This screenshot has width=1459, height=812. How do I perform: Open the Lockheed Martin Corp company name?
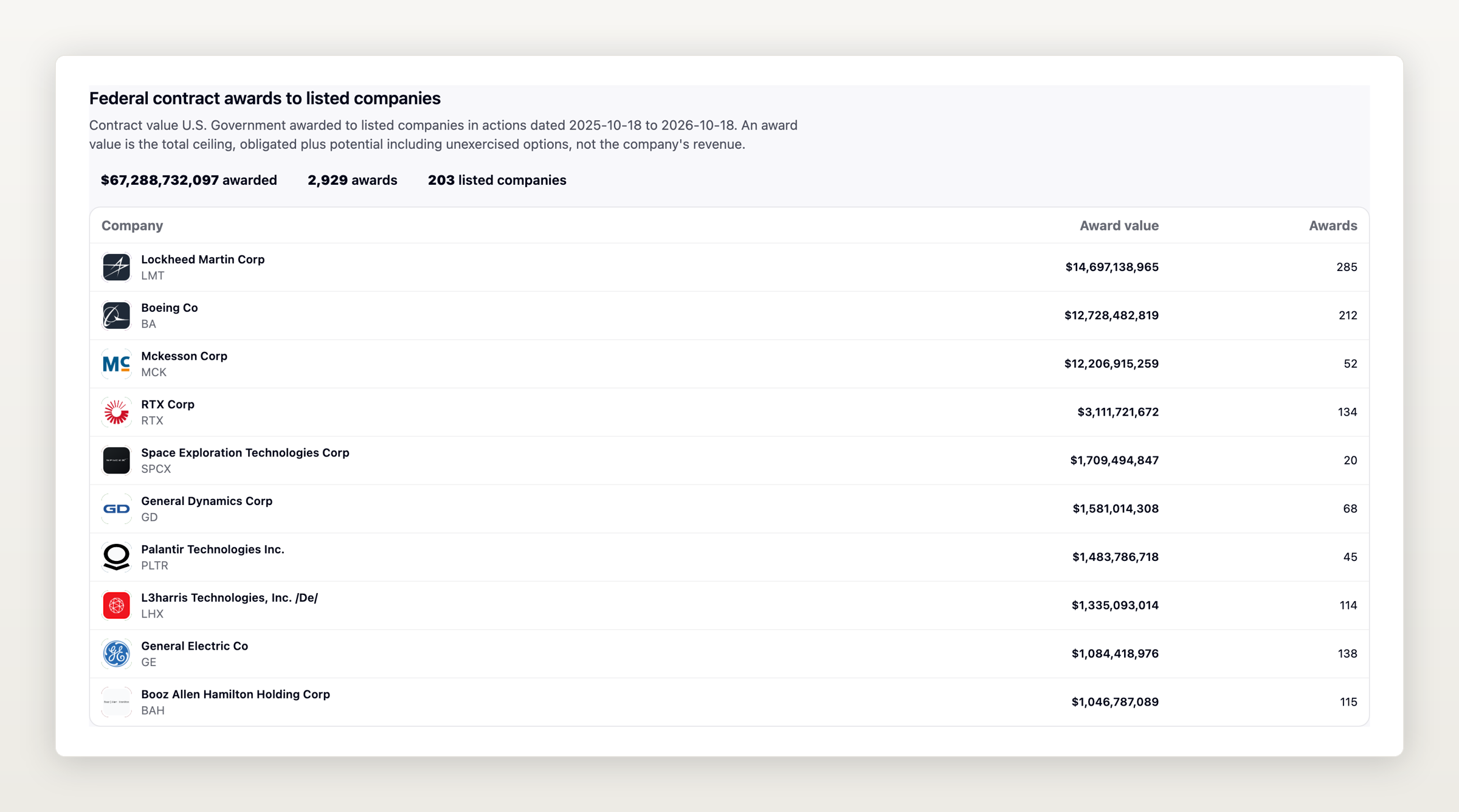click(x=202, y=260)
